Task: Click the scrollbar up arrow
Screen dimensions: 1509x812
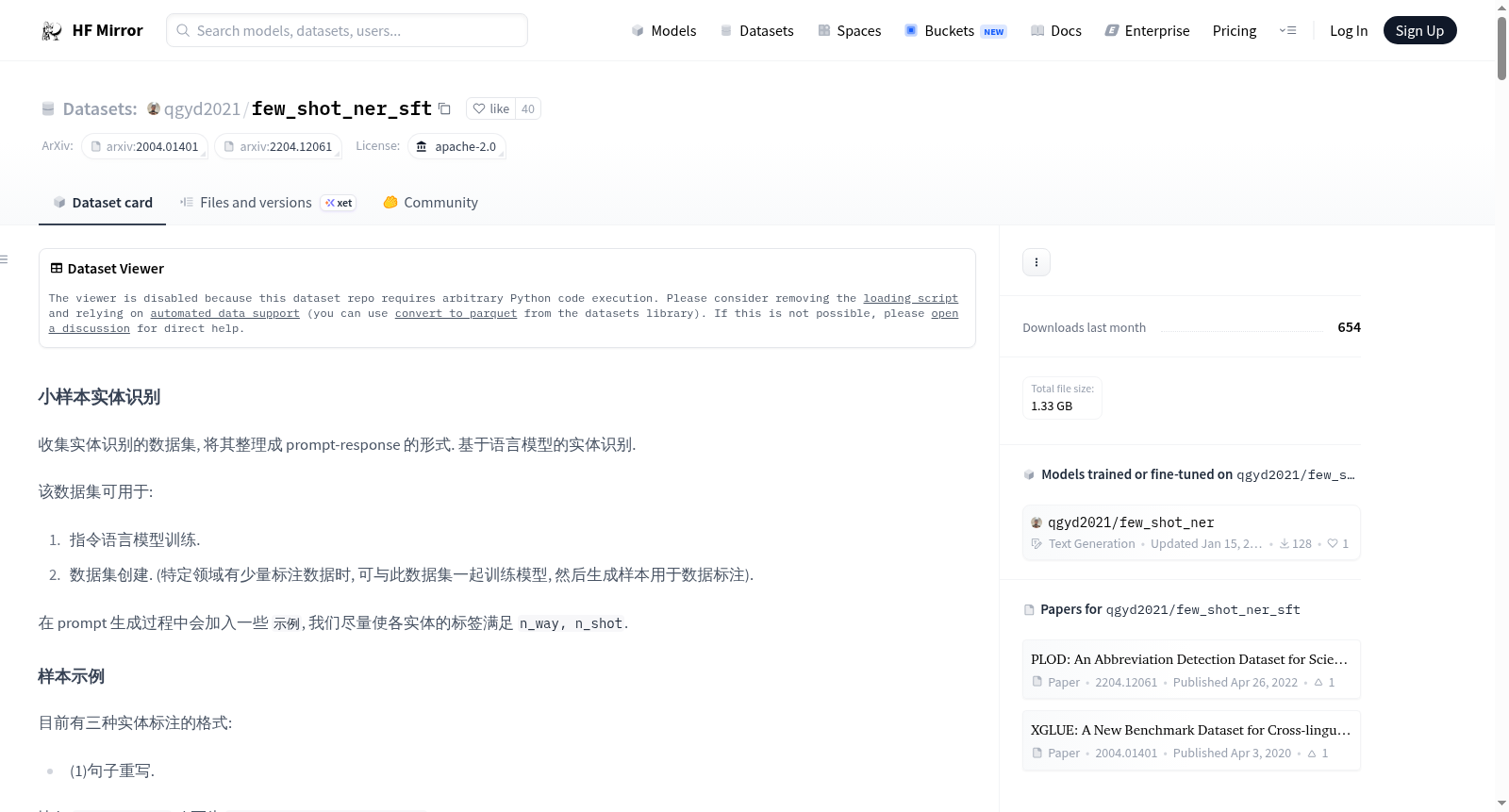Action: click(1501, 8)
